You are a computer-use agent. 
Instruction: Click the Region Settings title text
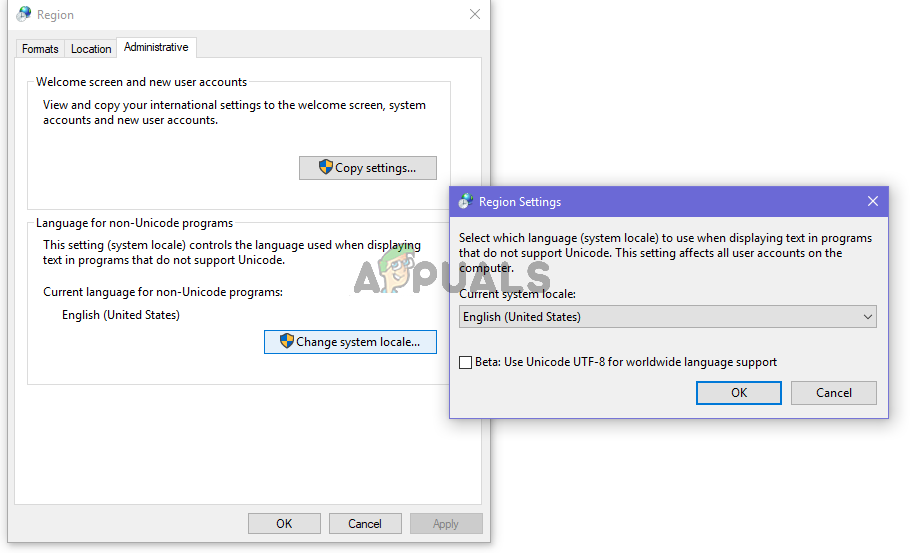point(520,202)
